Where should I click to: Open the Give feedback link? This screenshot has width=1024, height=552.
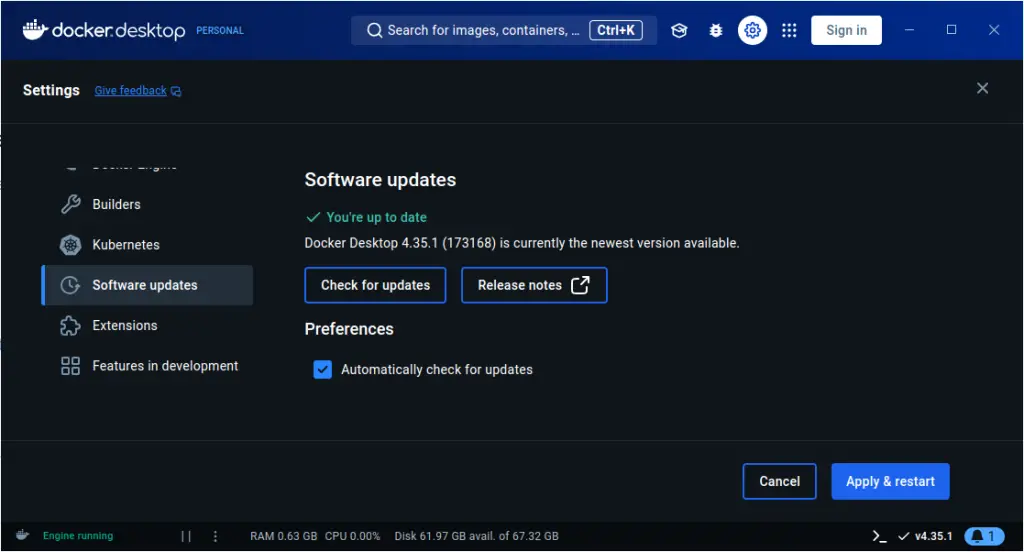click(131, 91)
